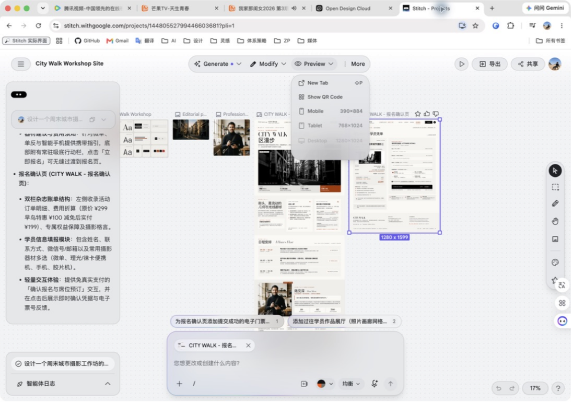
Task: Thumbs up the selected screen
Action: pyautogui.click(x=427, y=114)
